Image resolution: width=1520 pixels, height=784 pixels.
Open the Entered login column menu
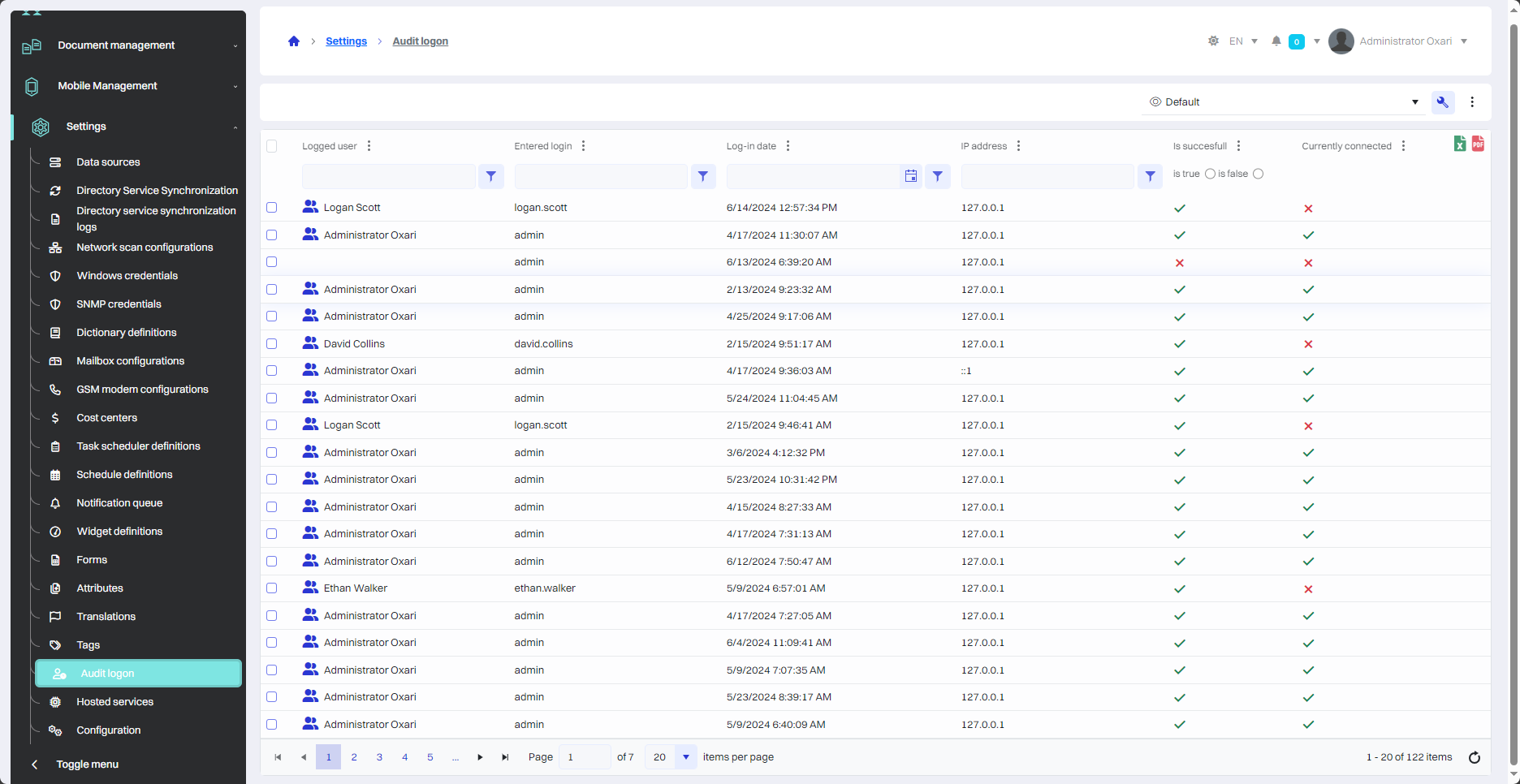coord(583,146)
